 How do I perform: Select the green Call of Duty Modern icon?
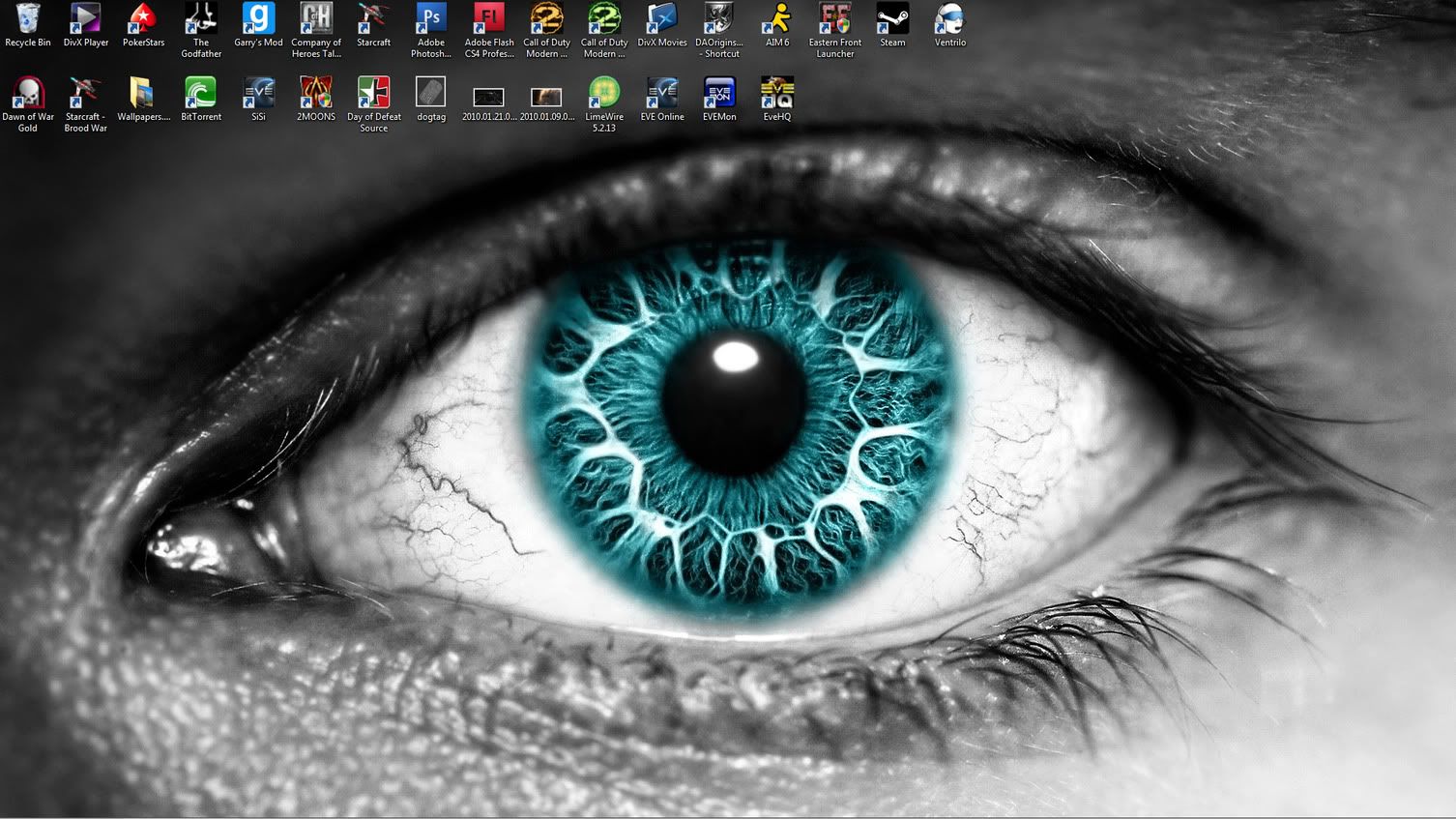point(604,18)
